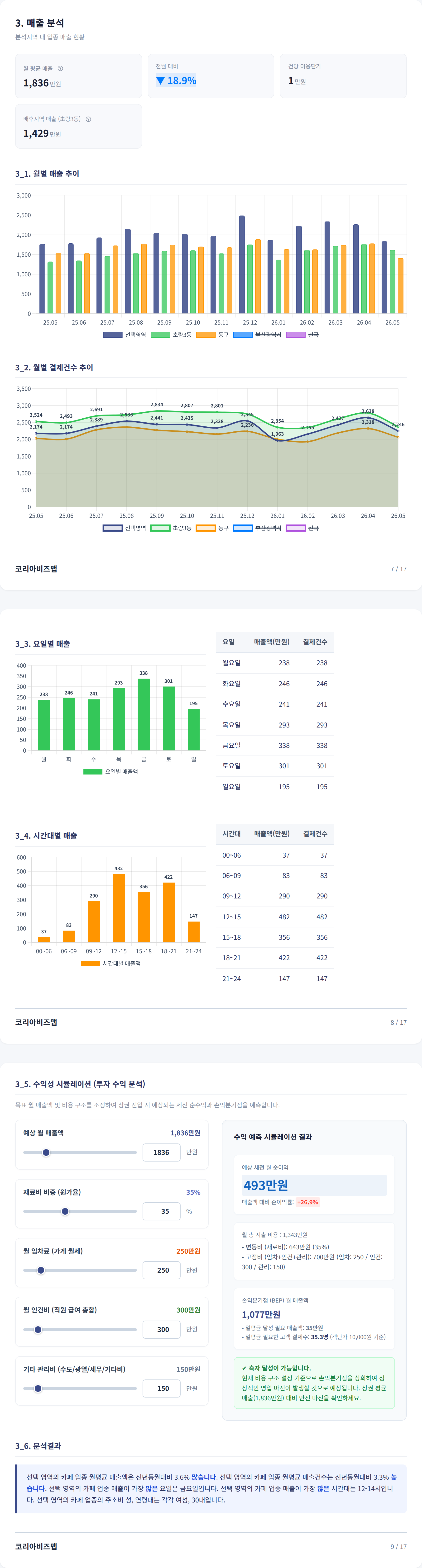Focus the 월 인건비 input showing 300

[161, 1329]
